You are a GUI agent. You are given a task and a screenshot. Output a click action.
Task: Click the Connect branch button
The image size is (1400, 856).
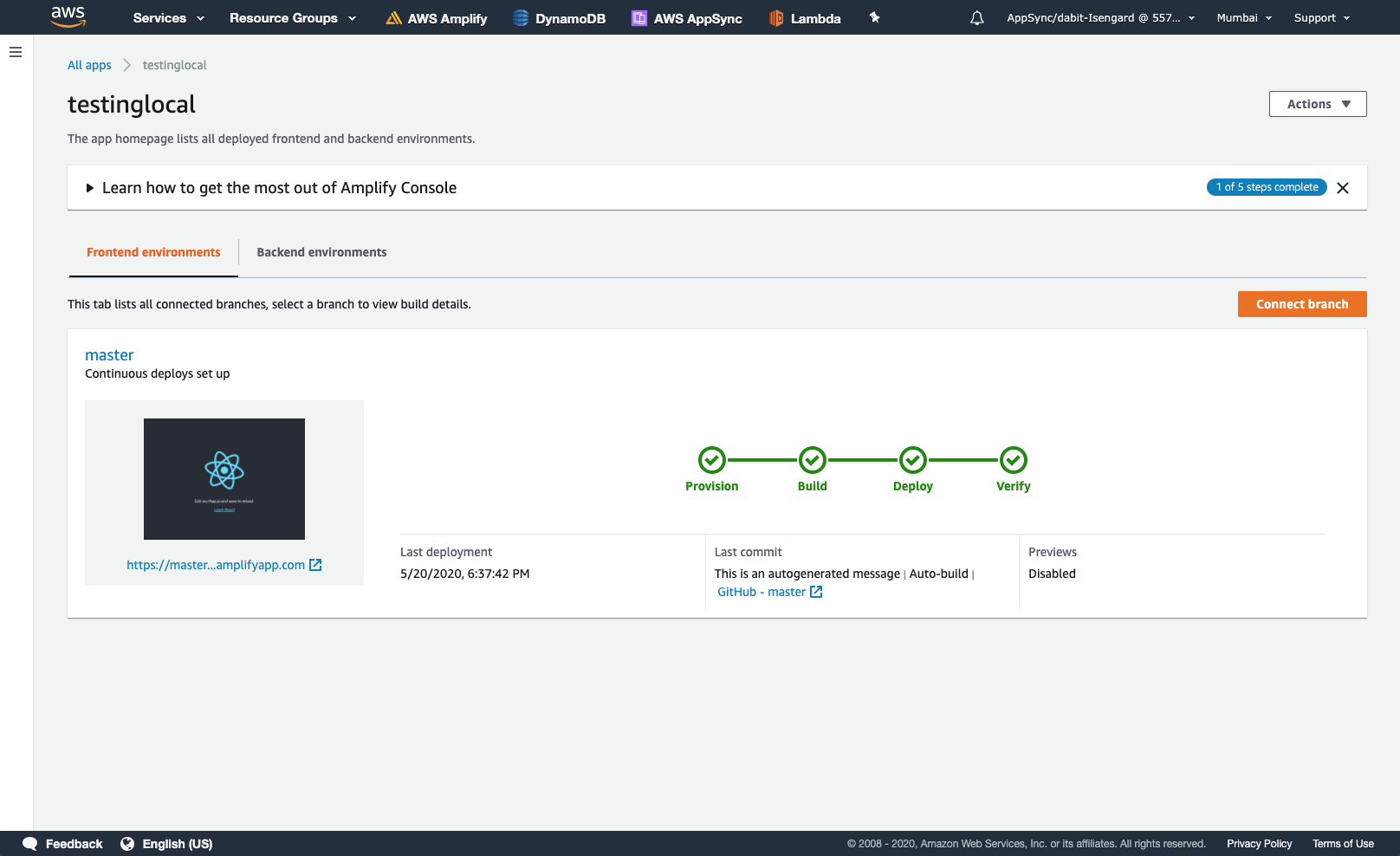(x=1301, y=304)
